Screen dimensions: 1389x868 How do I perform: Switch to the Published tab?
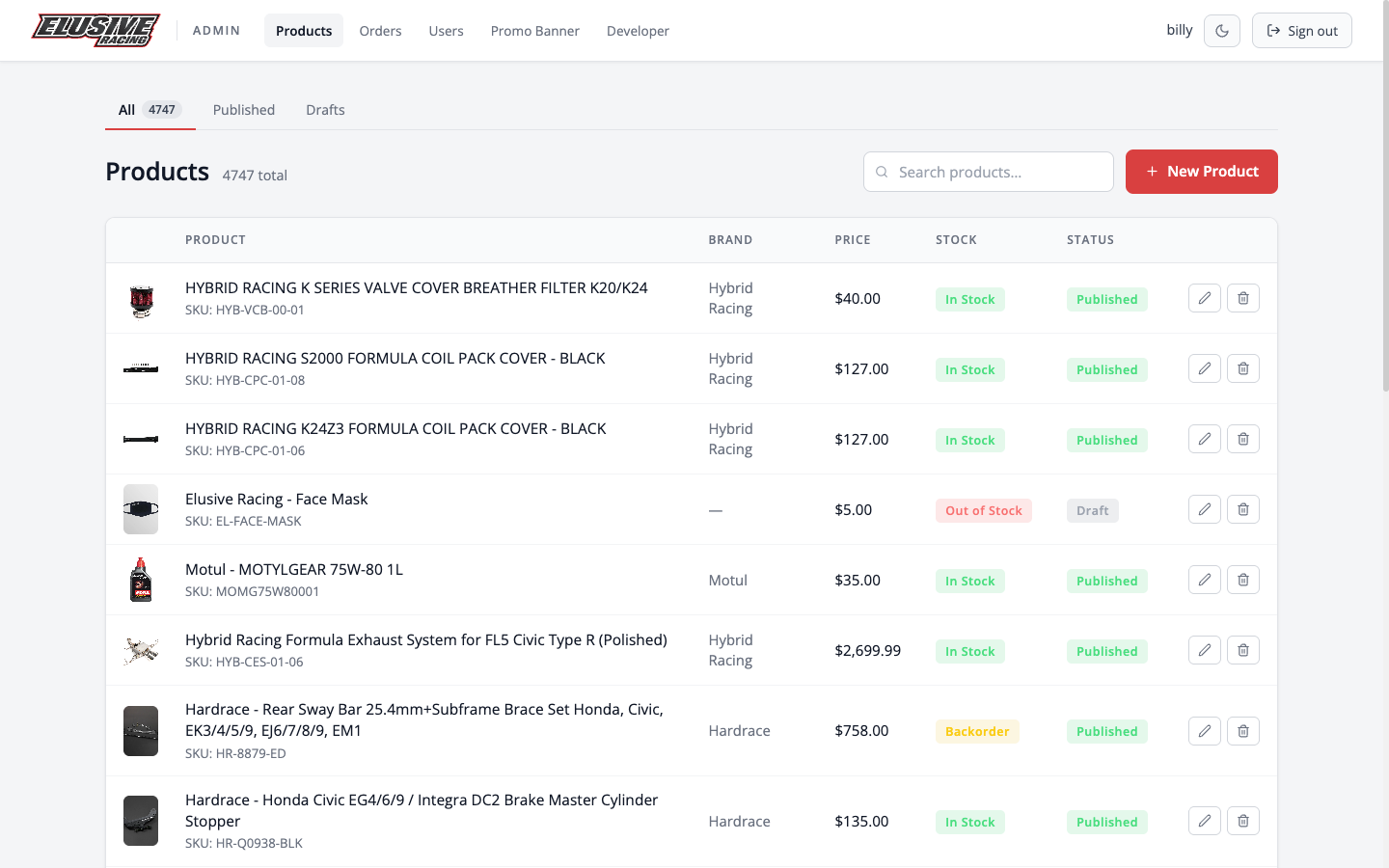pyautogui.click(x=244, y=110)
